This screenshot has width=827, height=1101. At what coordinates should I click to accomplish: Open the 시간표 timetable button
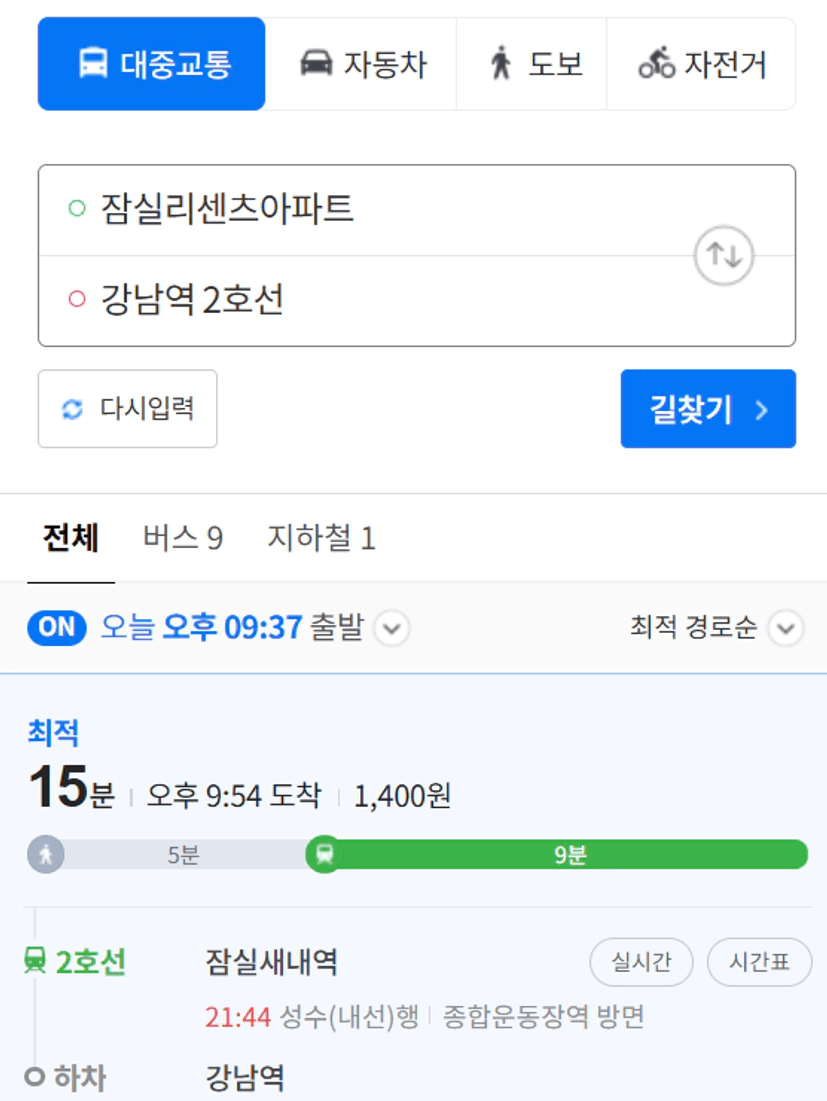pyautogui.click(x=760, y=961)
